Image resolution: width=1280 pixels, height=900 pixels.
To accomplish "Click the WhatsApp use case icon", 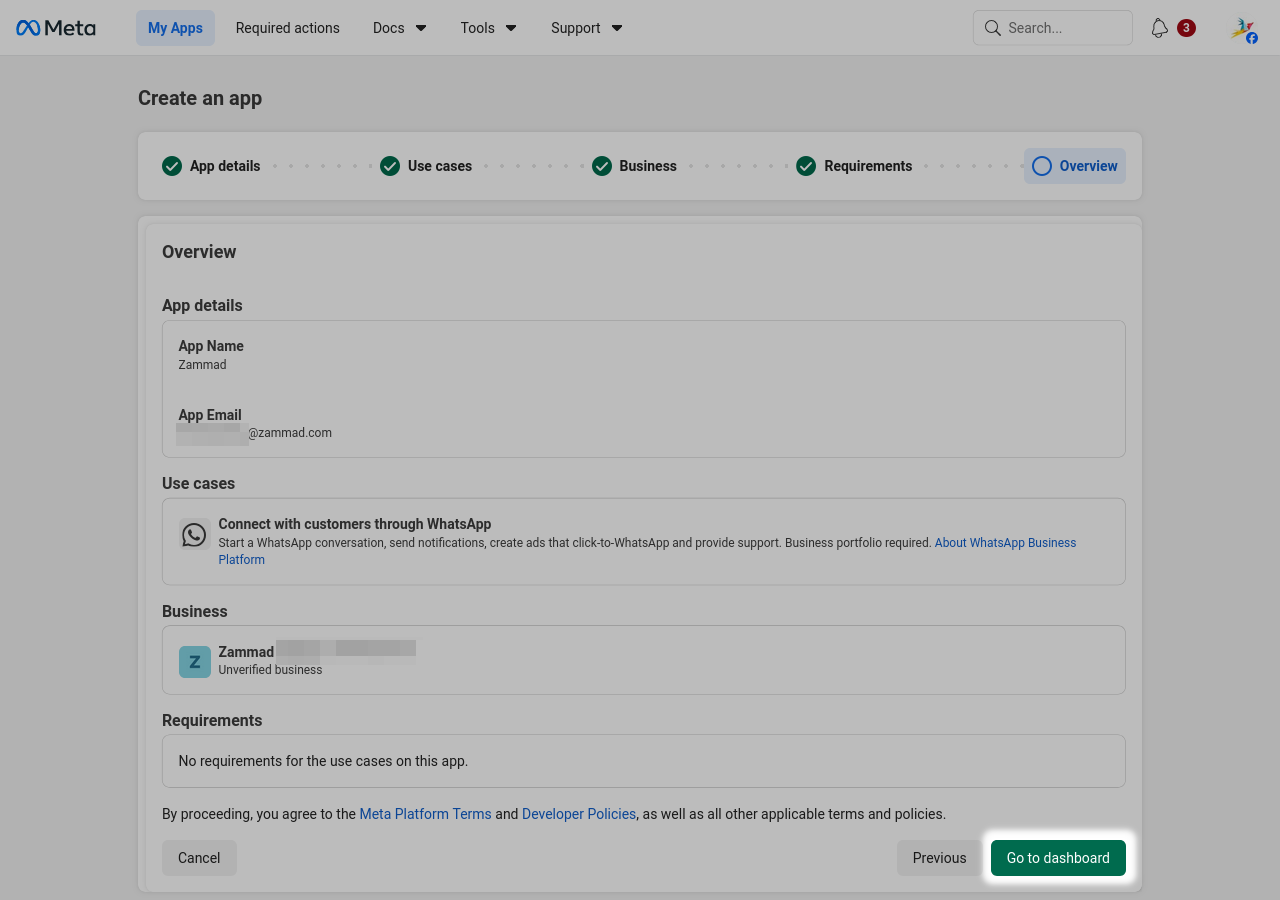I will point(194,534).
